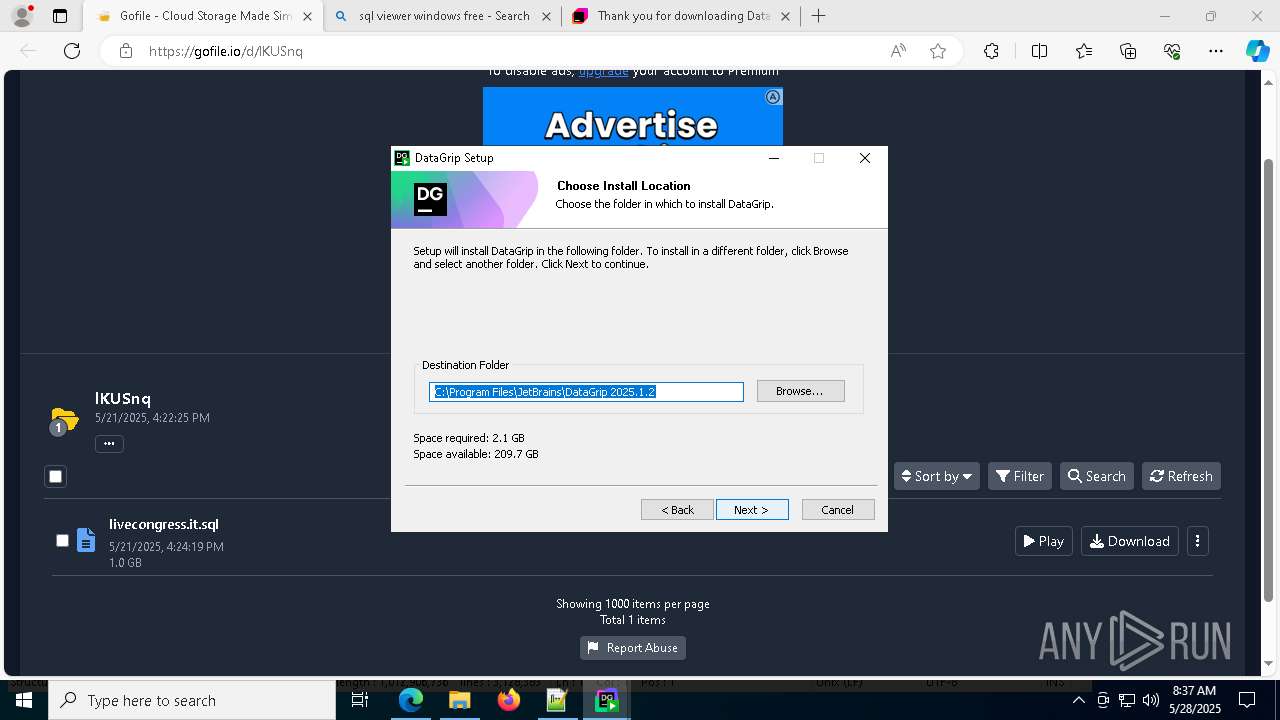Open File Explorer from the taskbar
Image resolution: width=1280 pixels, height=720 pixels.
(x=459, y=700)
